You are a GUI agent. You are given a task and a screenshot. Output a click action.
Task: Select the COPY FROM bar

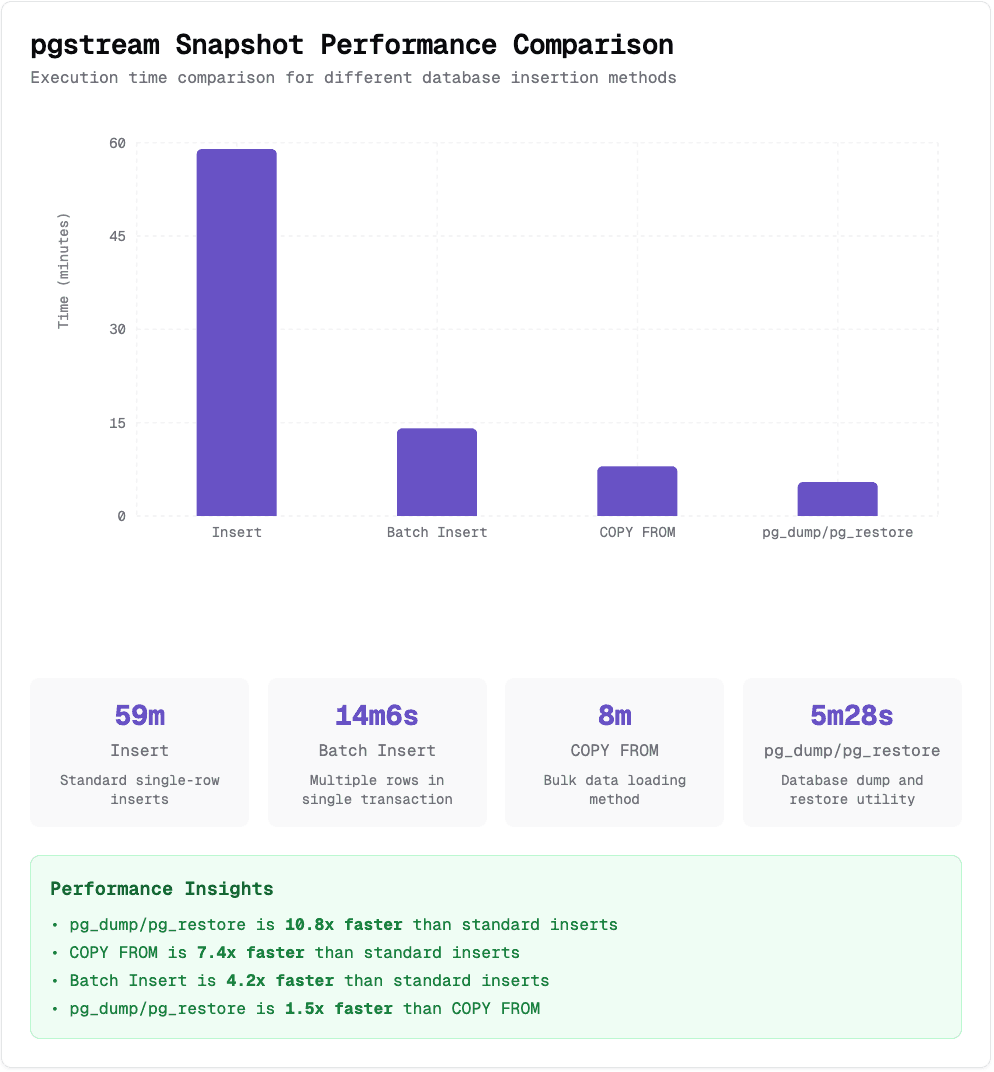(x=637, y=491)
